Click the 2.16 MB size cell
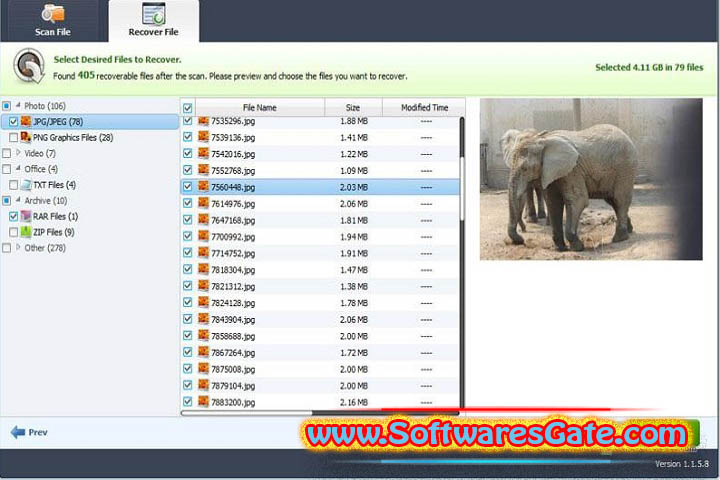The width and height of the screenshot is (720, 480). (354, 402)
